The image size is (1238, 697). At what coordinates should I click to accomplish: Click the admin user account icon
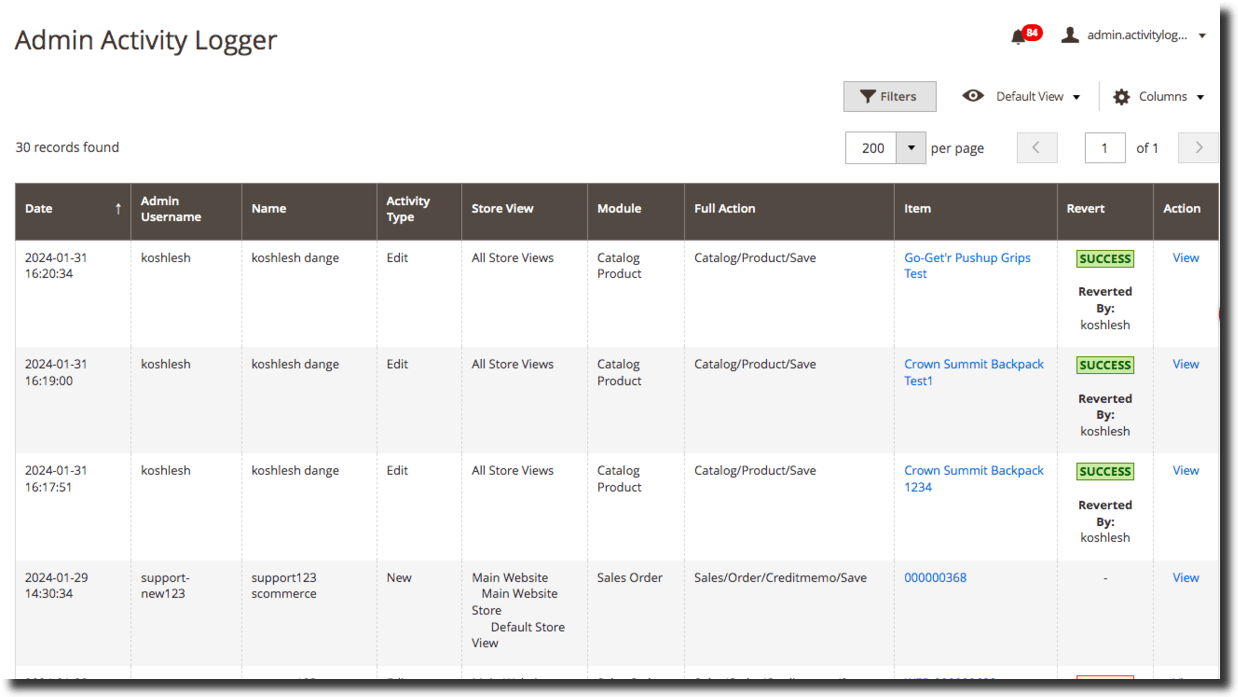point(1069,35)
